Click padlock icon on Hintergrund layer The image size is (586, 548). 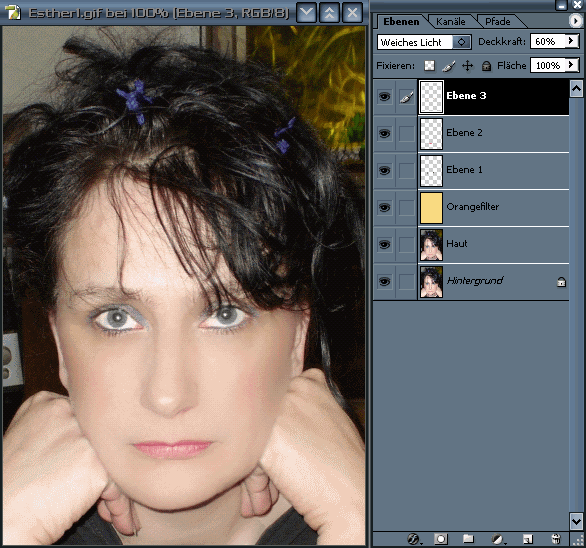coord(561,282)
